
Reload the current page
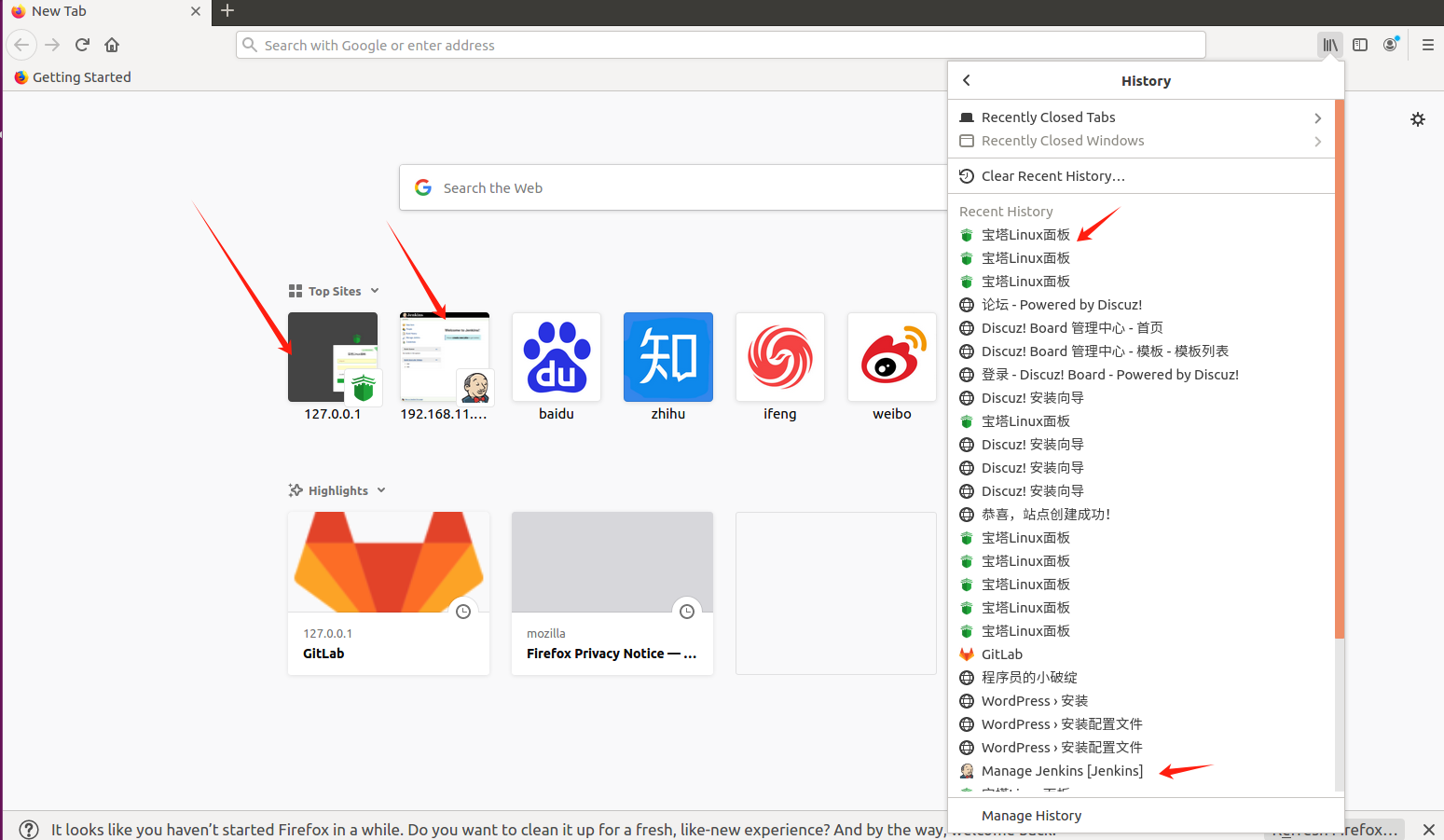point(82,45)
